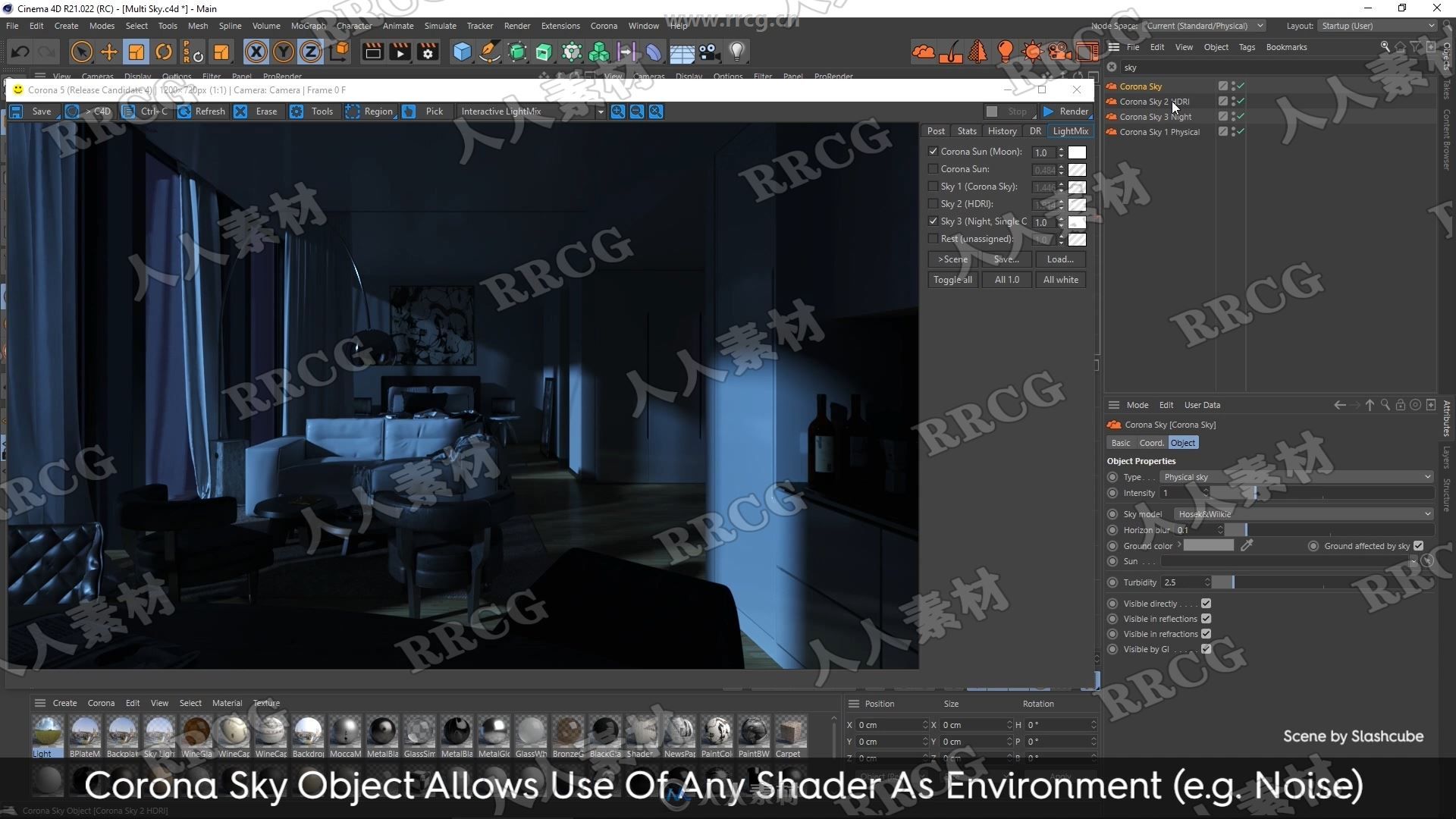Image resolution: width=1456 pixels, height=819 pixels.
Task: Toggle X axis lock
Action: (x=256, y=52)
